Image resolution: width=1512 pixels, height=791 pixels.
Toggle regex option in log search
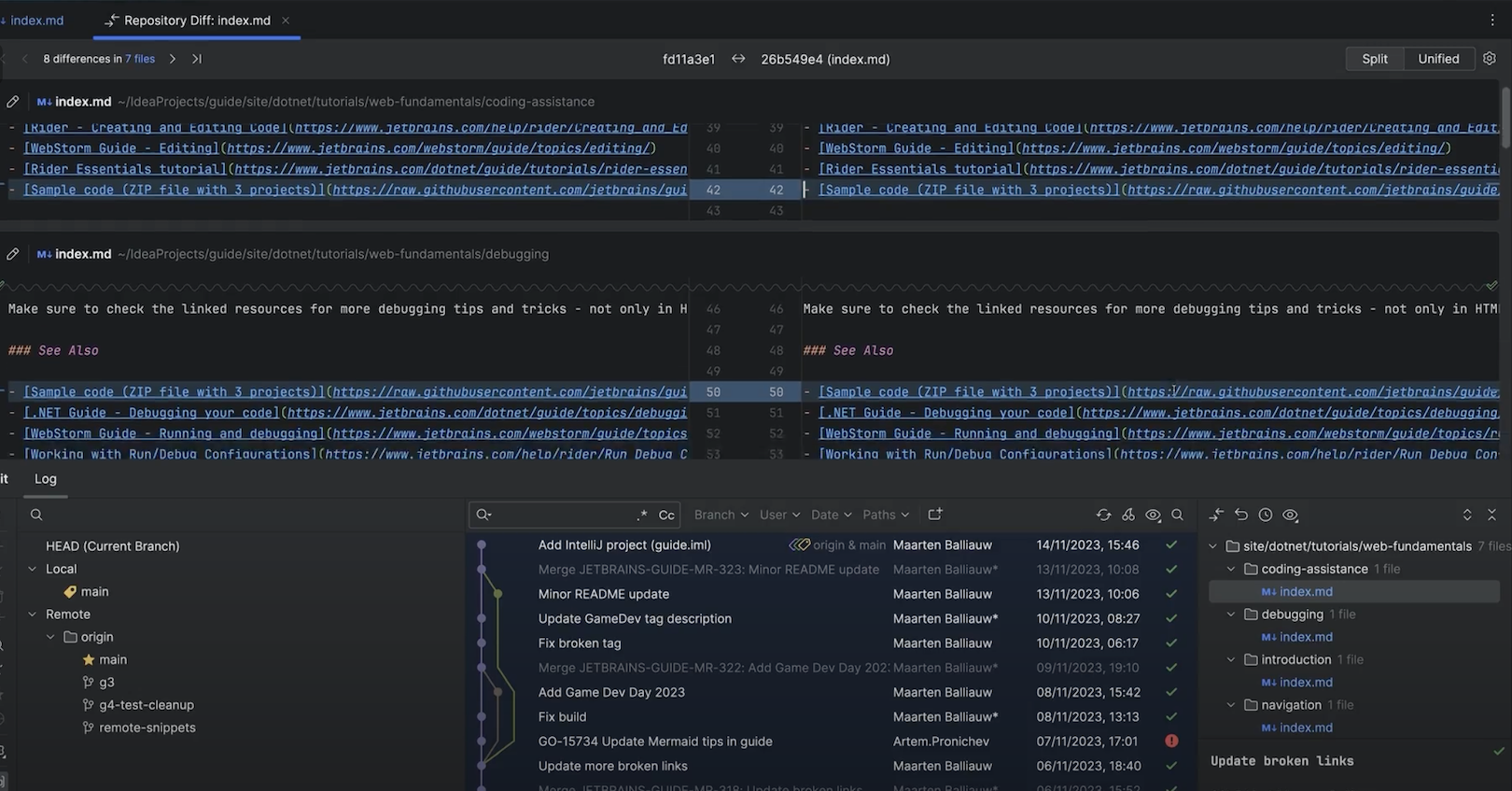[x=641, y=515]
